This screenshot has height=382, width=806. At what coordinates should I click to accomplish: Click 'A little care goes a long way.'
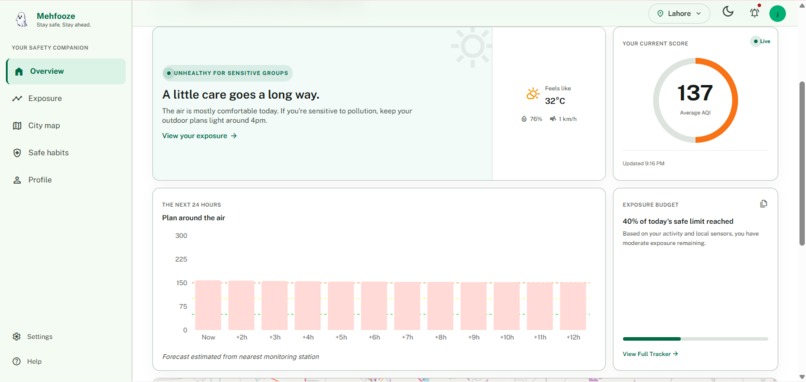point(241,95)
